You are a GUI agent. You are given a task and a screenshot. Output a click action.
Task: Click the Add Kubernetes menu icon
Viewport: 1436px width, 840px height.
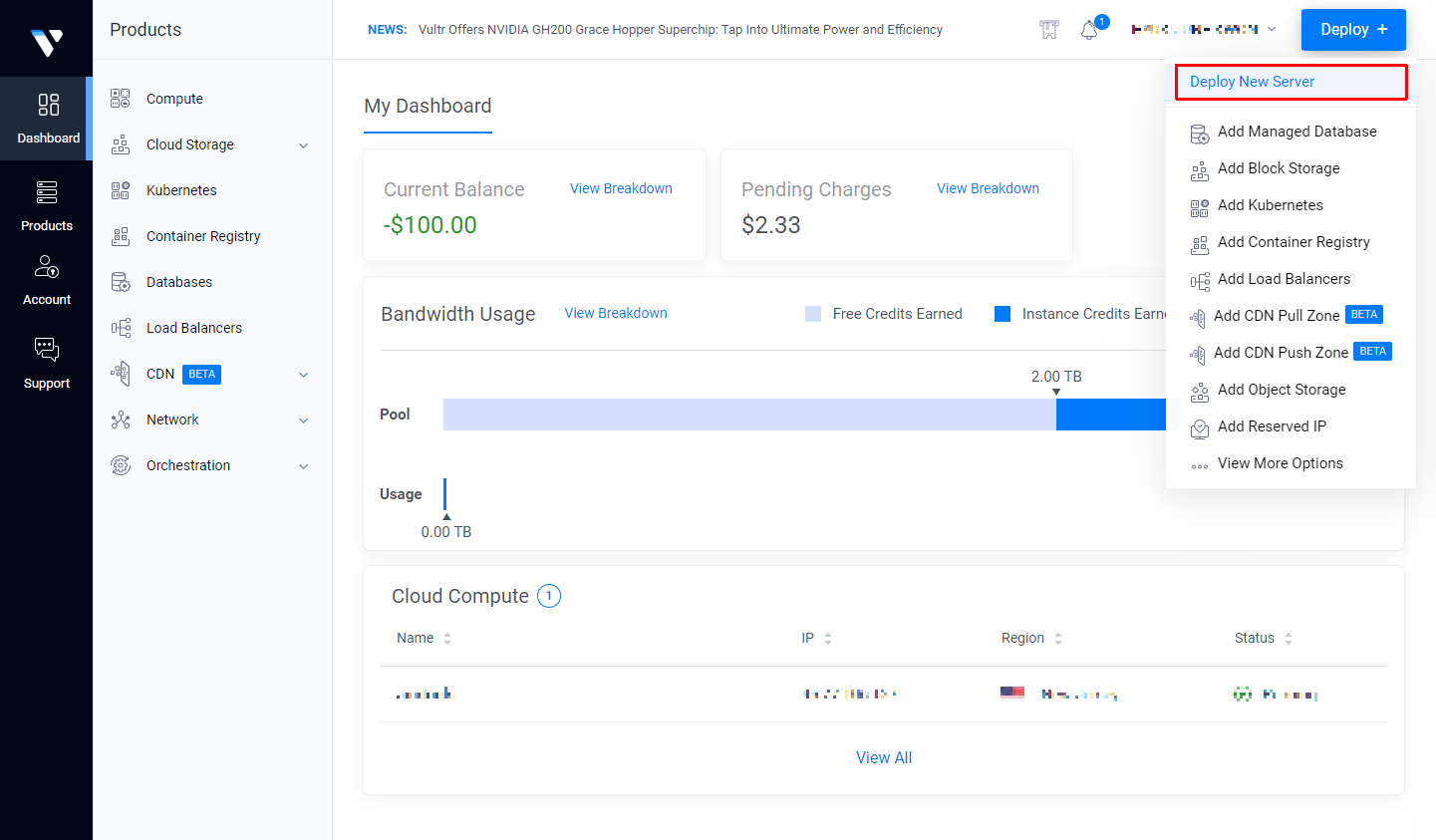[x=1200, y=207]
